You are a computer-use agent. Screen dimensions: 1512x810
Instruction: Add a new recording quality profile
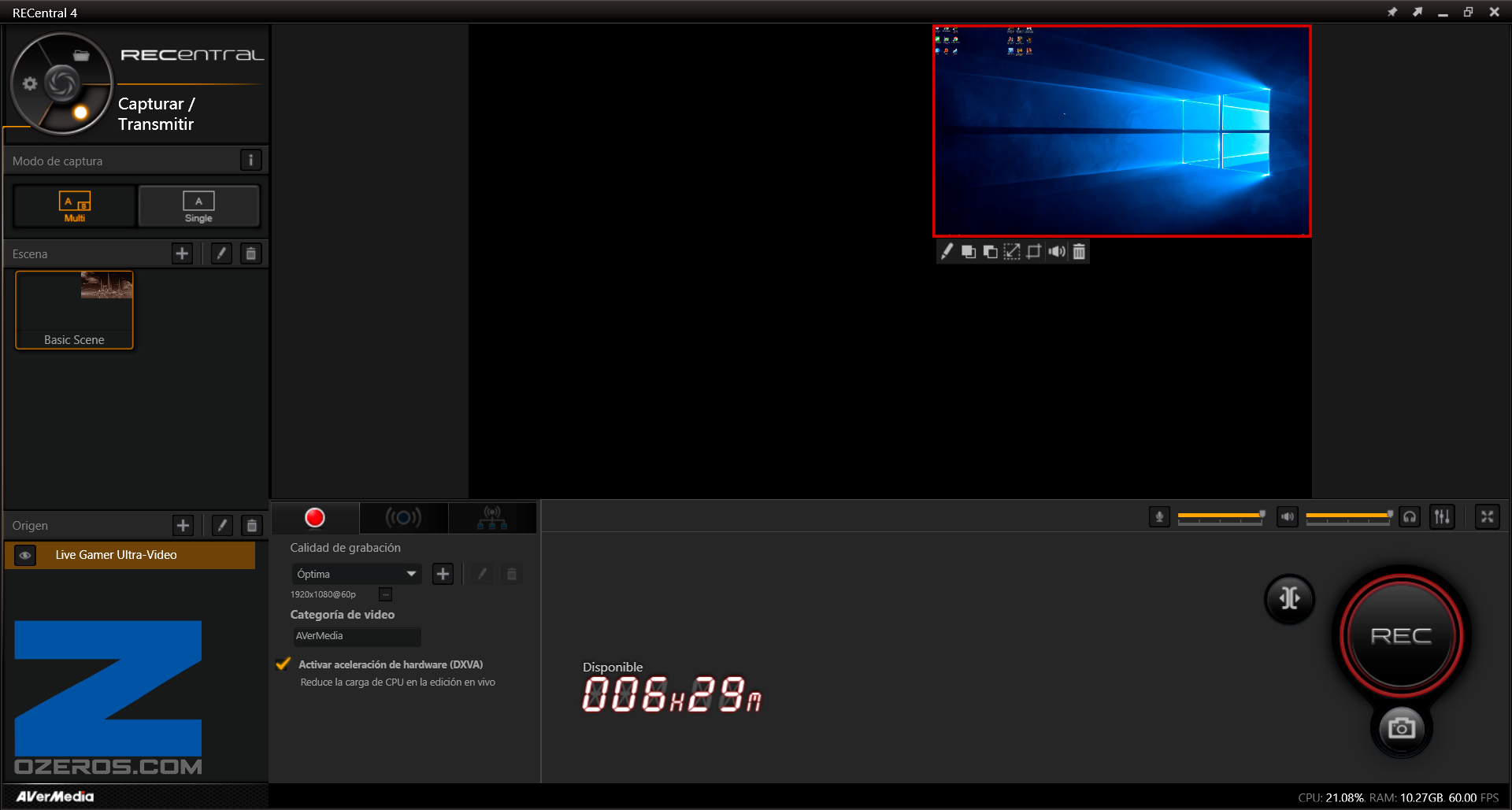[443, 574]
